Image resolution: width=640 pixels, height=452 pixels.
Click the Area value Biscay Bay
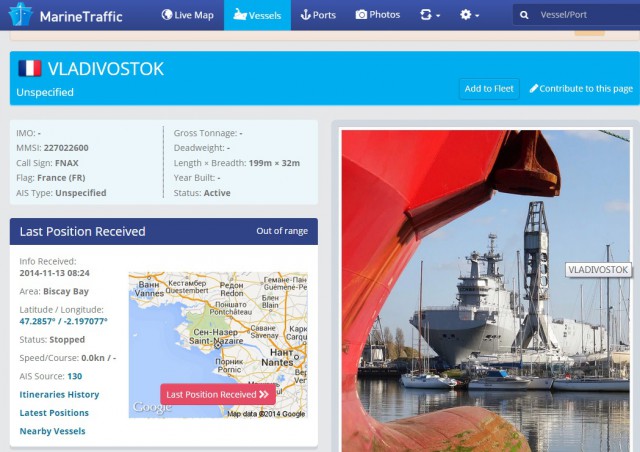tap(66, 291)
